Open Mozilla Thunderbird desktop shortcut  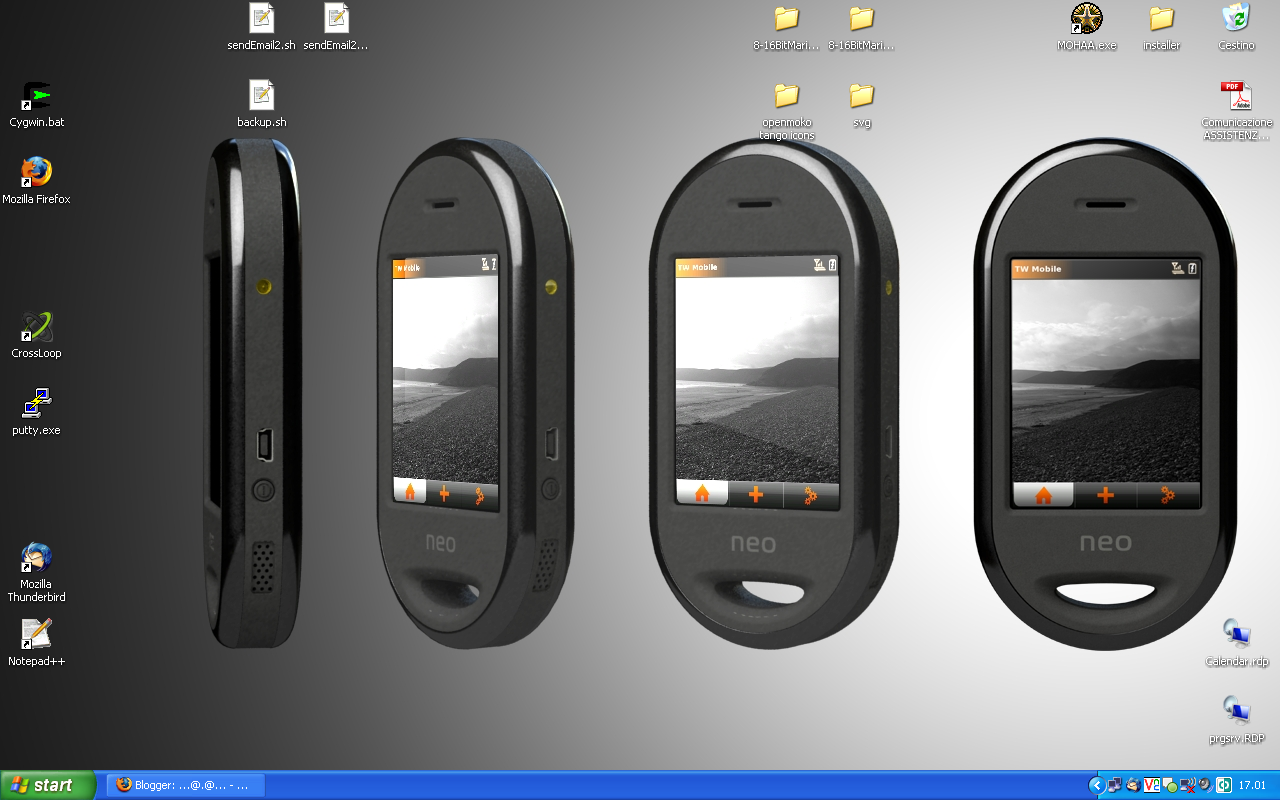pyautogui.click(x=36, y=572)
